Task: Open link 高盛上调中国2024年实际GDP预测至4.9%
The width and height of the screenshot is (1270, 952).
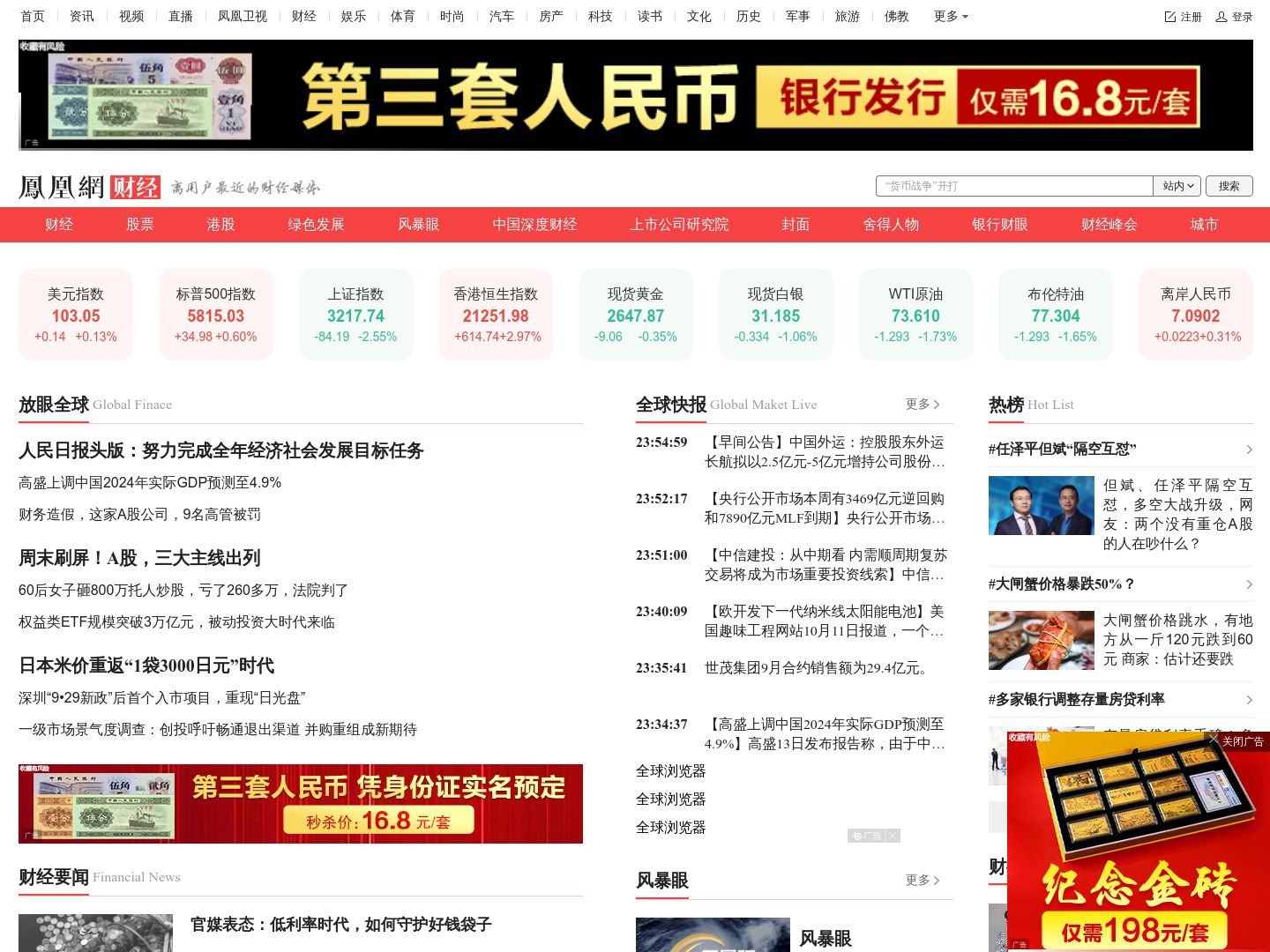Action: (x=150, y=483)
